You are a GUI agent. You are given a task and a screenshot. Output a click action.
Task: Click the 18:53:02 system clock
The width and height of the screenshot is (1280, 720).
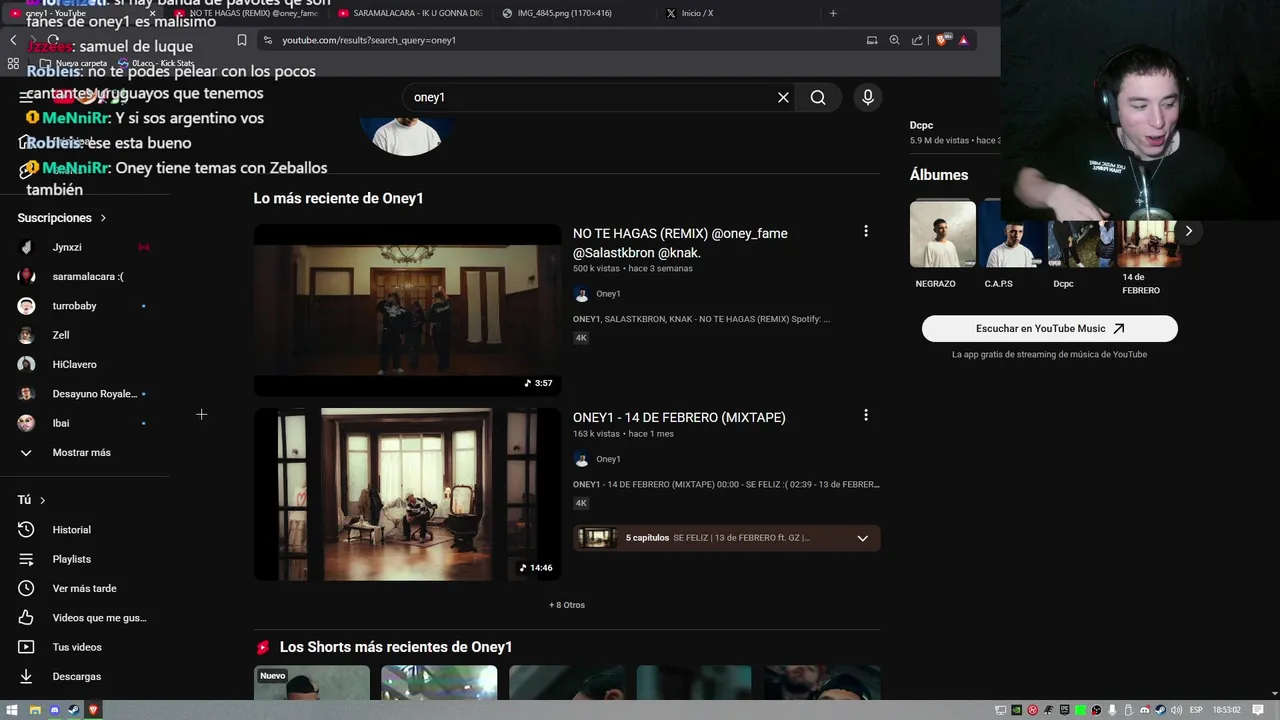tap(1226, 710)
